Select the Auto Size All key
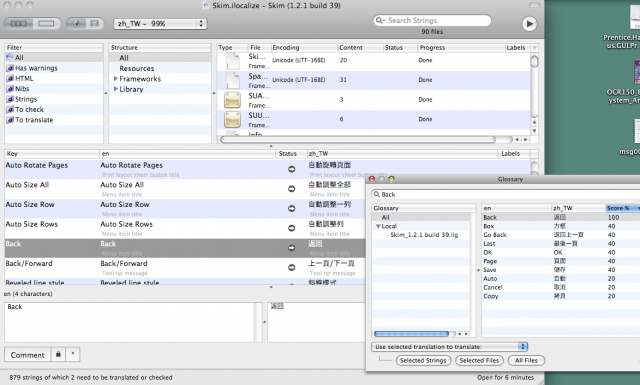 coord(27,185)
